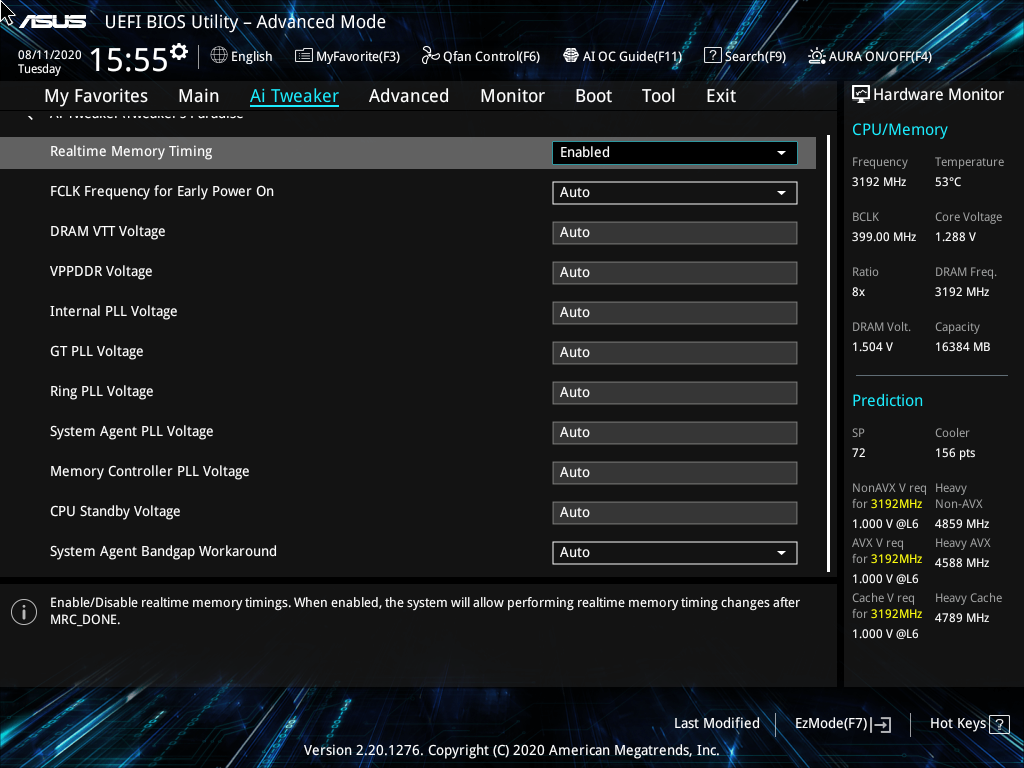Click AURA ON/OFF(F4) label
Viewport: 1024px width, 768px height.
pyautogui.click(x=880, y=56)
